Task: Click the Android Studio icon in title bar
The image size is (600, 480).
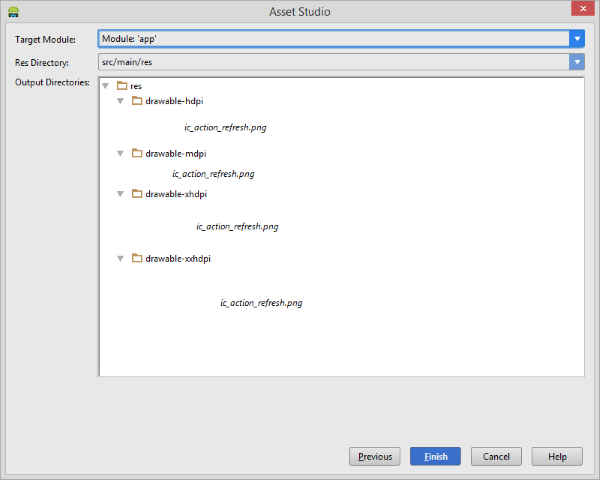Action: 13,11
